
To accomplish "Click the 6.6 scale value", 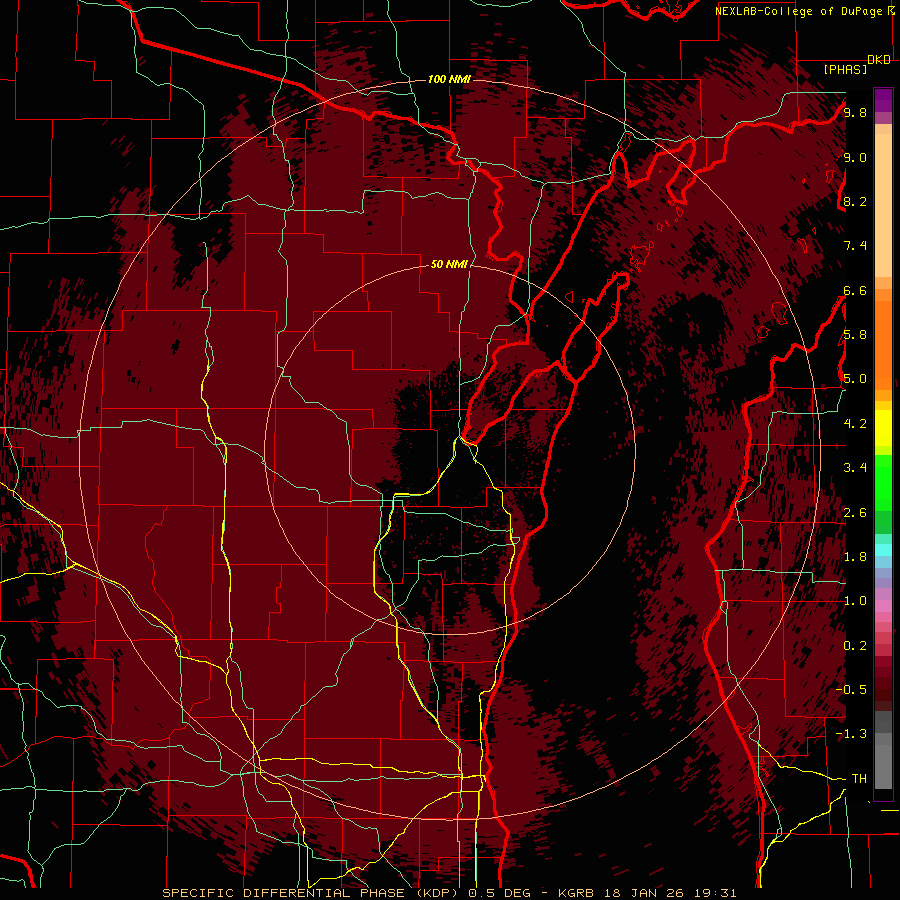I will [x=855, y=290].
